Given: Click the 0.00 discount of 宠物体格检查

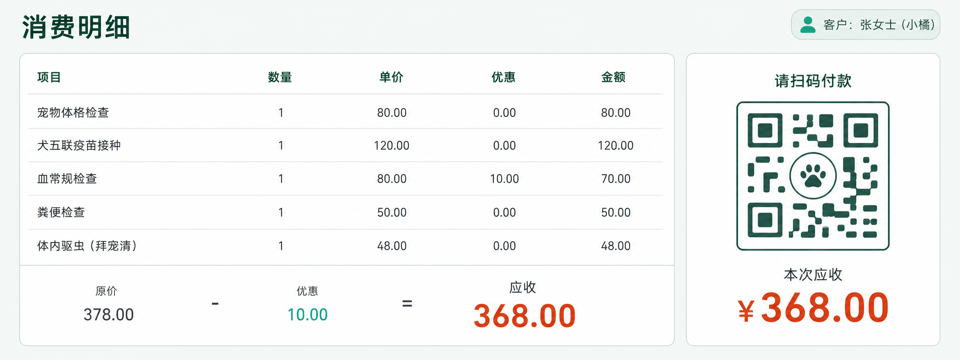Looking at the screenshot, I should [504, 113].
